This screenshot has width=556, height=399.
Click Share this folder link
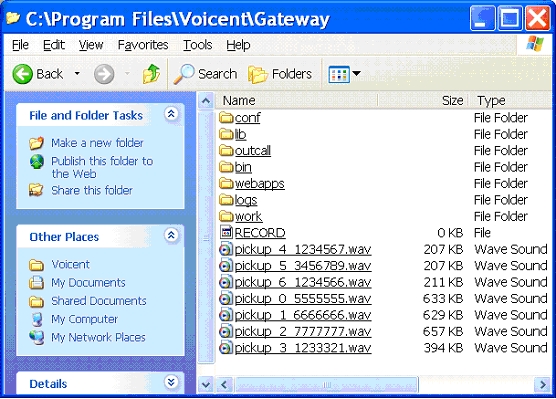pyautogui.click(x=92, y=190)
